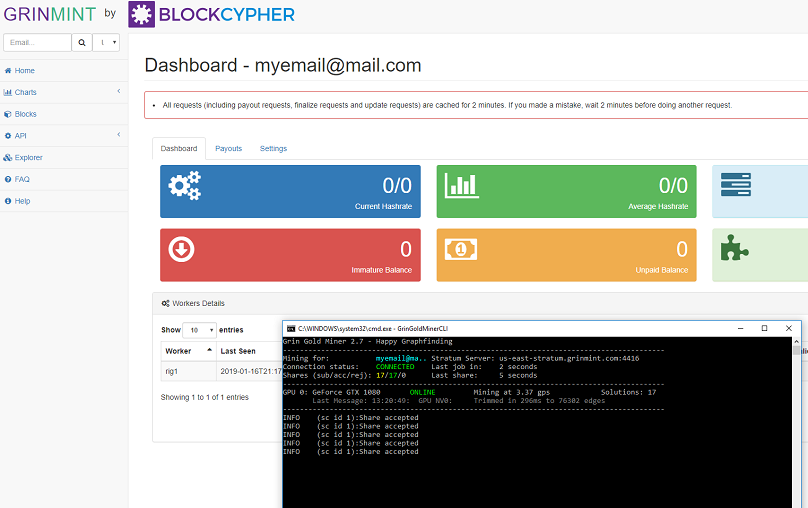Click 'Showing 1 to 1 of 1 entries' text

click(x=205, y=397)
